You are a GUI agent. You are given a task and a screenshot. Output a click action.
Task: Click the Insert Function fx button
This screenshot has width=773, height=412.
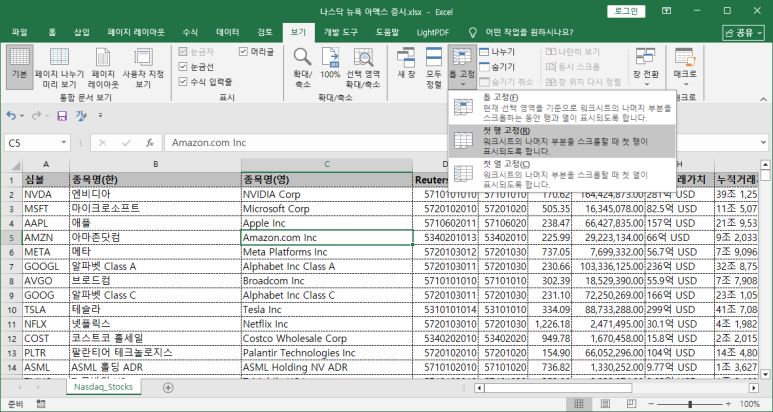pyautogui.click(x=150, y=143)
